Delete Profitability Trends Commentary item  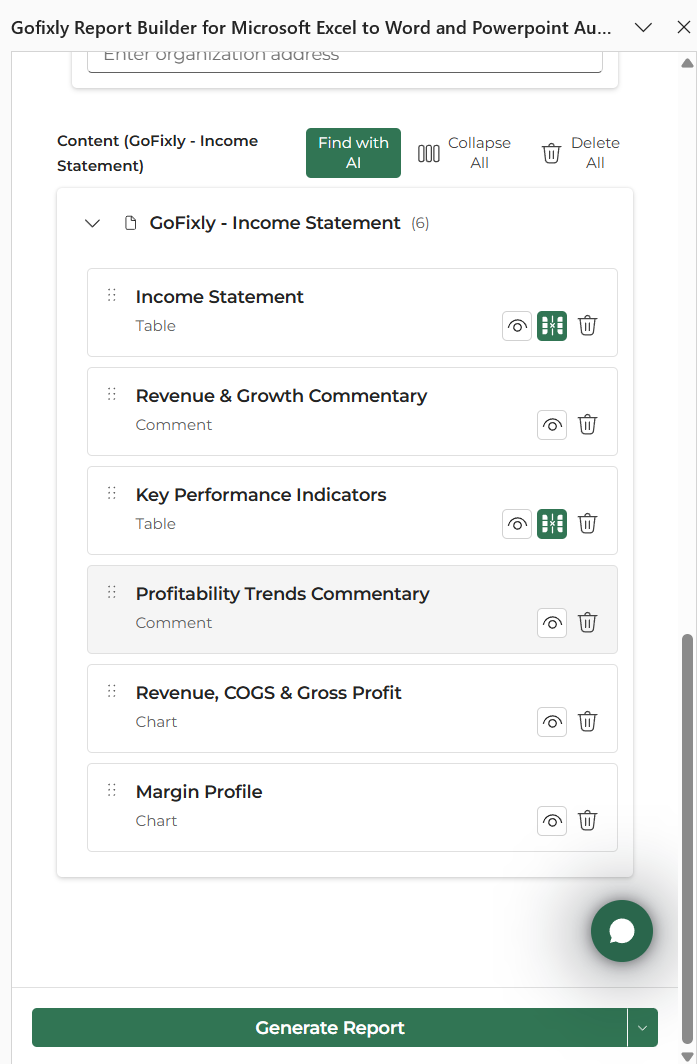pos(588,624)
